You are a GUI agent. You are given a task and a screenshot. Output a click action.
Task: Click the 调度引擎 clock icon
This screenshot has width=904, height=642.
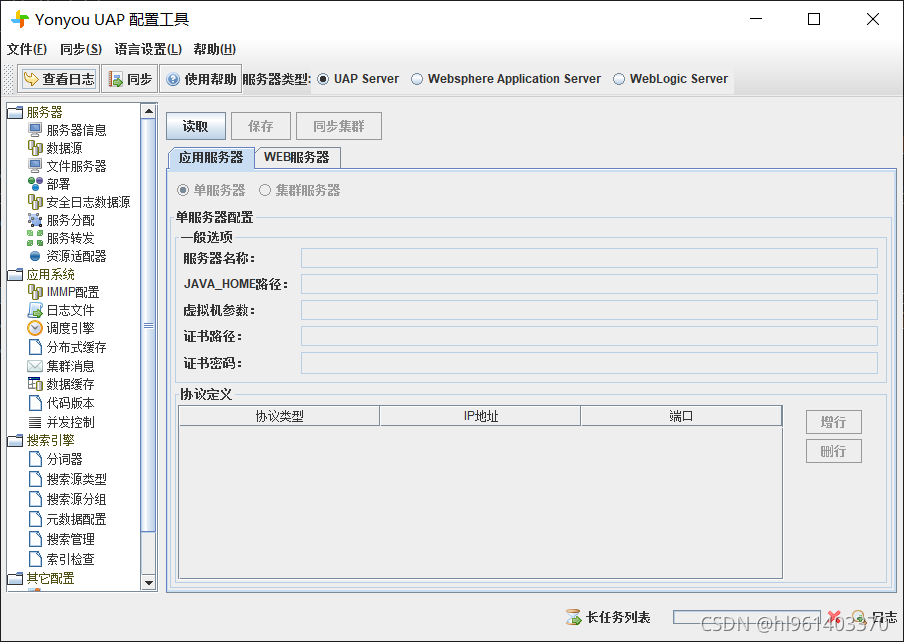[x=35, y=328]
